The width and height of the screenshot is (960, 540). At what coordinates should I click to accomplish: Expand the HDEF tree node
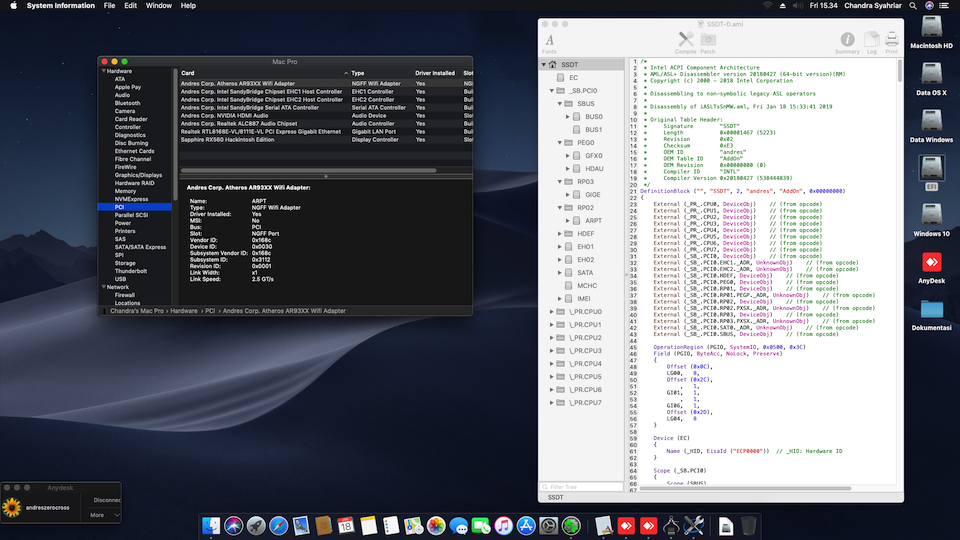pyautogui.click(x=560, y=234)
